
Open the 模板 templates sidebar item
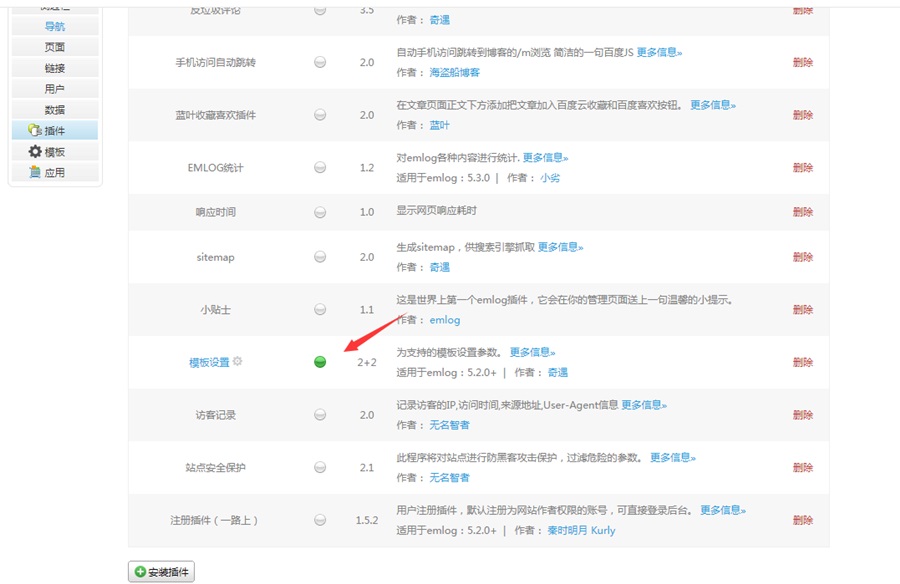pos(55,152)
